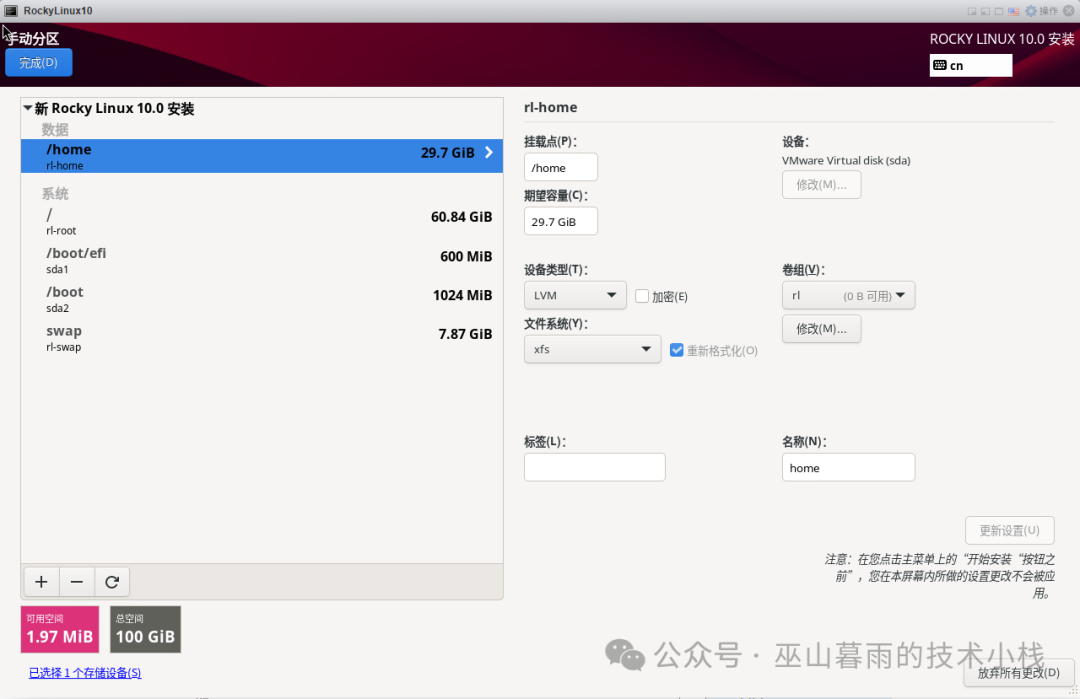This screenshot has width=1080, height=699.
Task: Click the 挂载点 /home input field
Action: (560, 167)
